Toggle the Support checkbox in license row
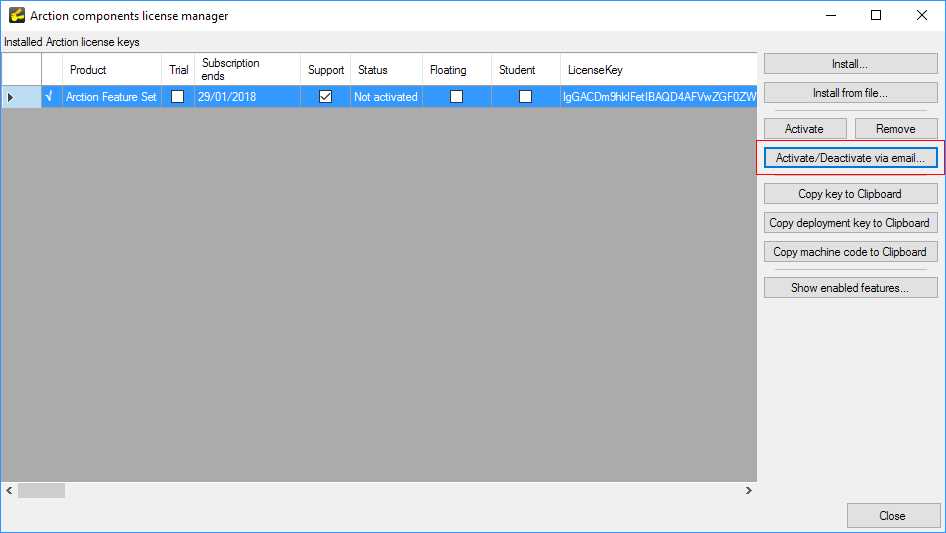 pyautogui.click(x=325, y=97)
